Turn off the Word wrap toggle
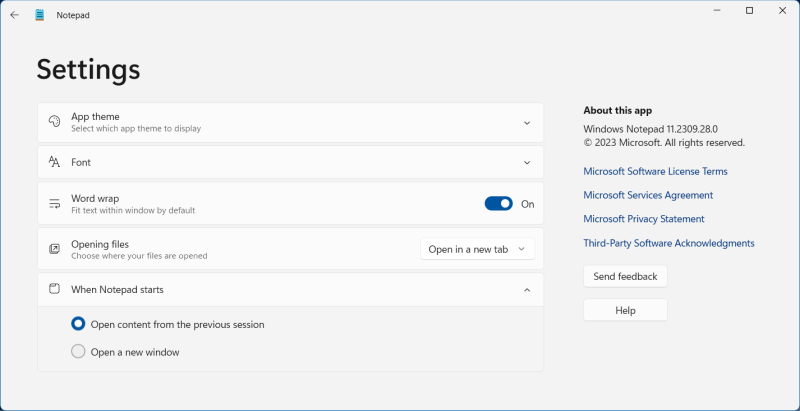This screenshot has height=411, width=800. (x=498, y=204)
